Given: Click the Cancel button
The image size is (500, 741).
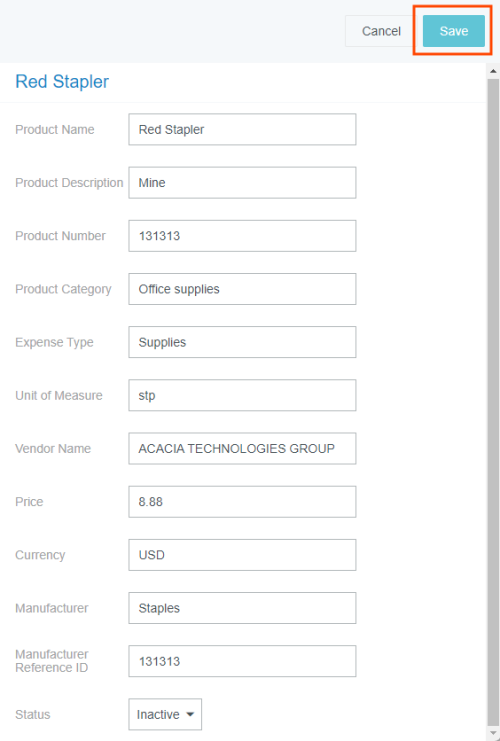Looking at the screenshot, I should (x=381, y=31).
